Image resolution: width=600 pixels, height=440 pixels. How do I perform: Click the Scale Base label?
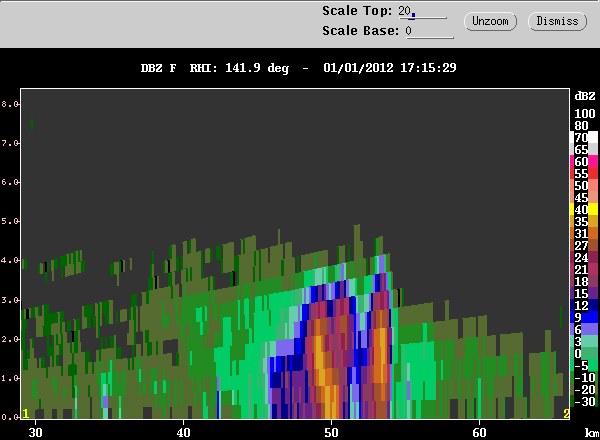[360, 31]
